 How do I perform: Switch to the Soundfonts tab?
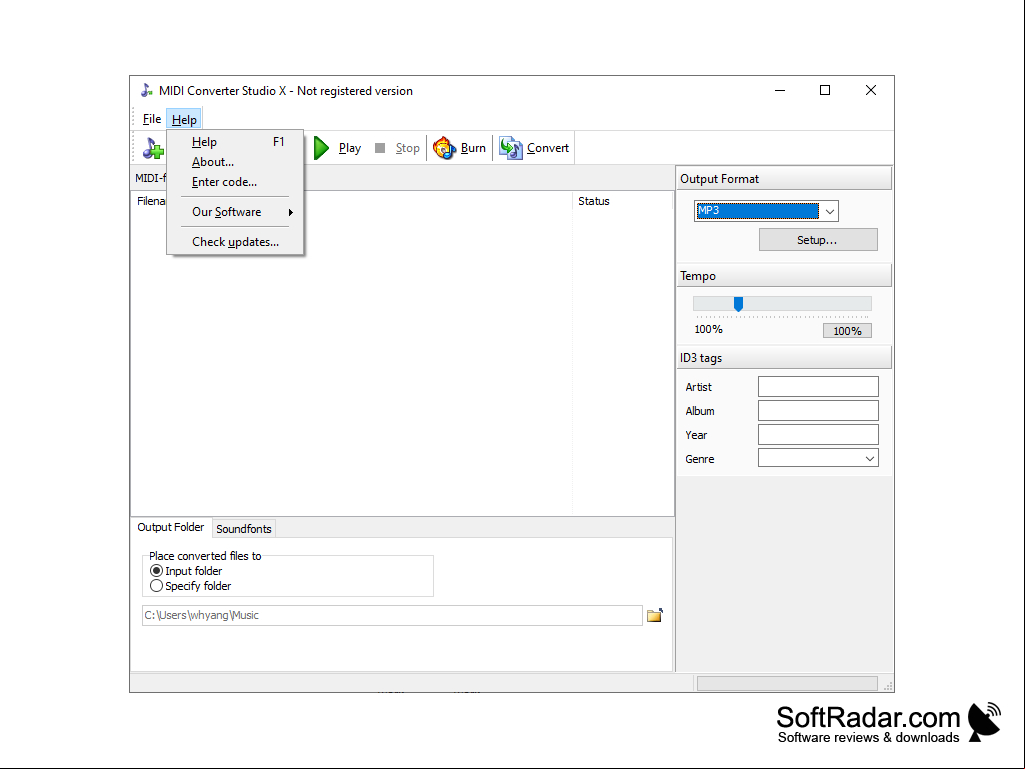[x=244, y=529]
